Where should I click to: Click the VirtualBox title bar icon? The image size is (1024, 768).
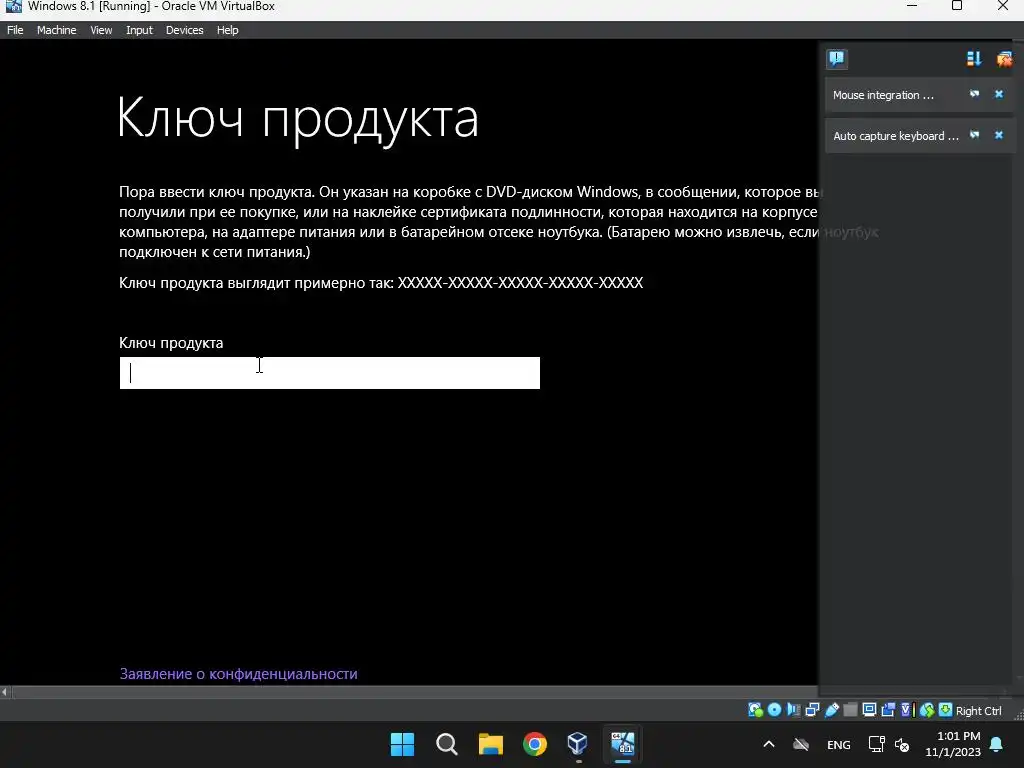[x=13, y=7]
